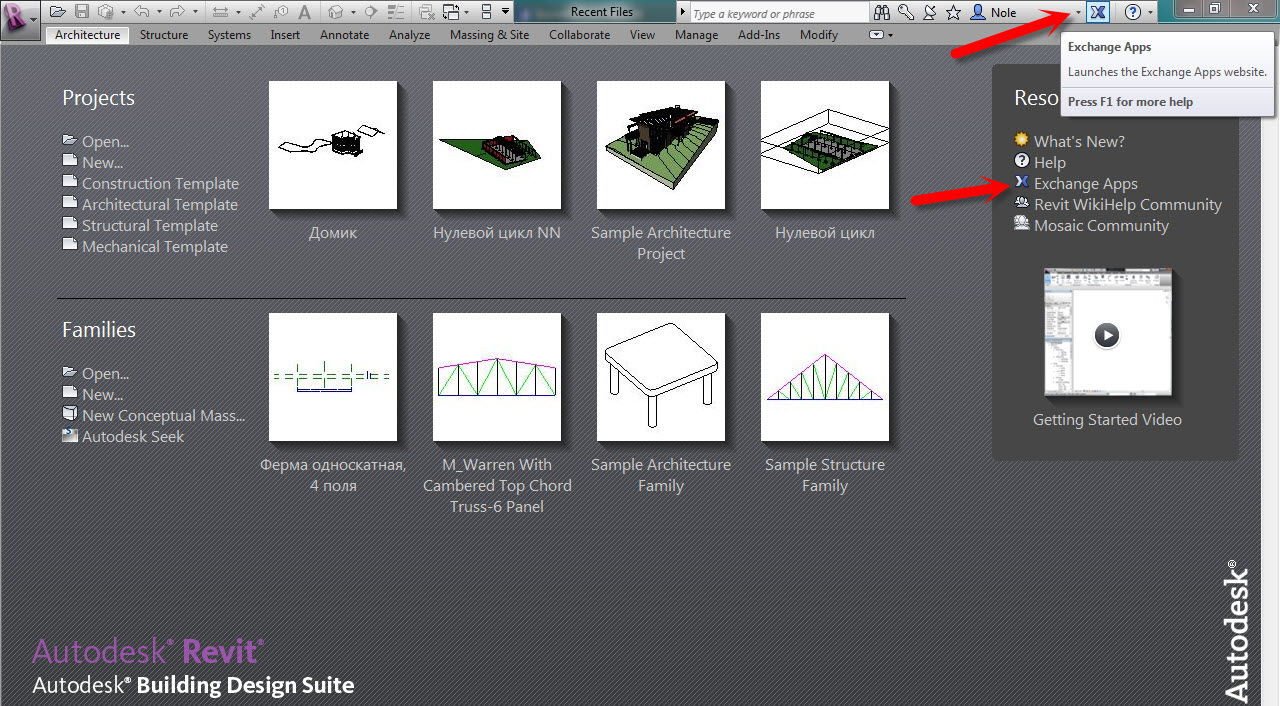This screenshot has width=1280, height=706.
Task: Open Exchange Apps link in Resources
Action: click(1086, 184)
